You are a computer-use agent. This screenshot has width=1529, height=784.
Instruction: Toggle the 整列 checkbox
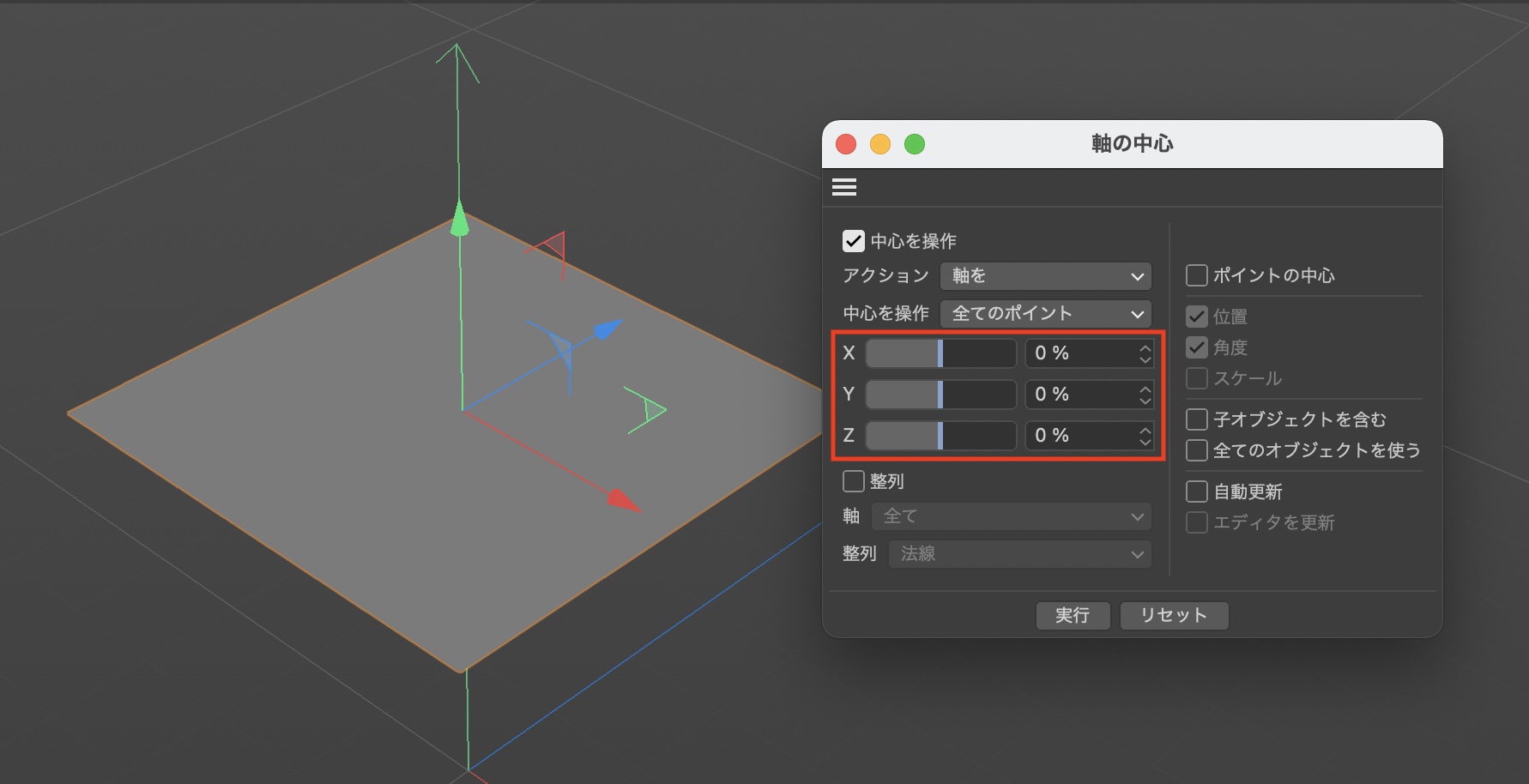[x=854, y=481]
